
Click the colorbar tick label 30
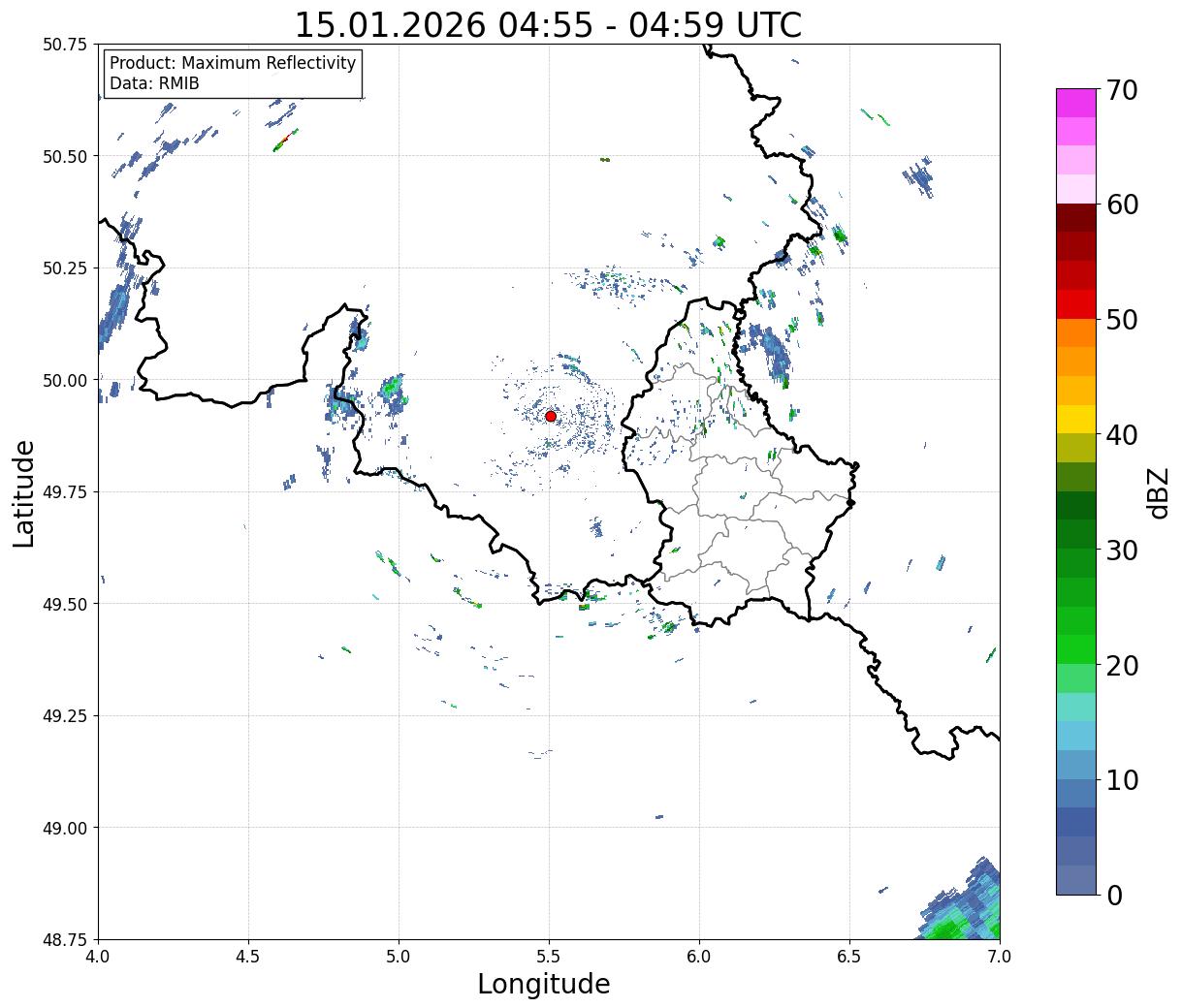pyautogui.click(x=1122, y=550)
